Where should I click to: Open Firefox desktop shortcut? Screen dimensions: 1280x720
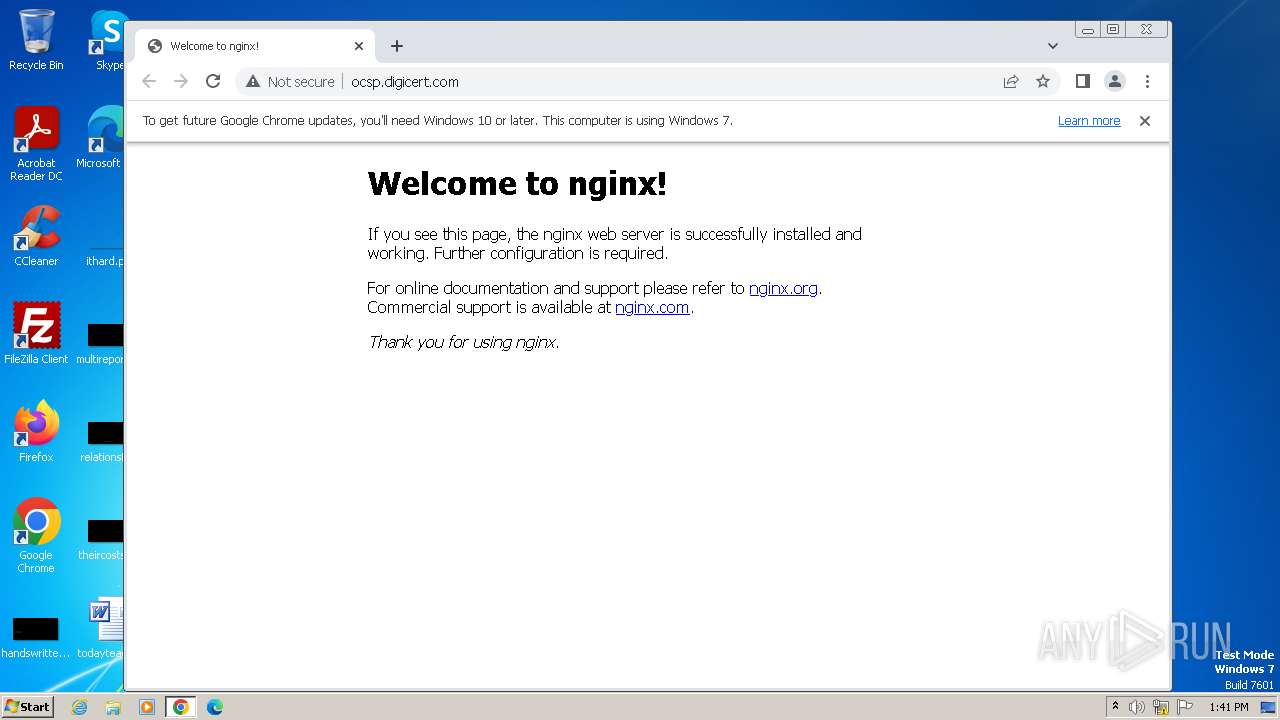click(36, 432)
